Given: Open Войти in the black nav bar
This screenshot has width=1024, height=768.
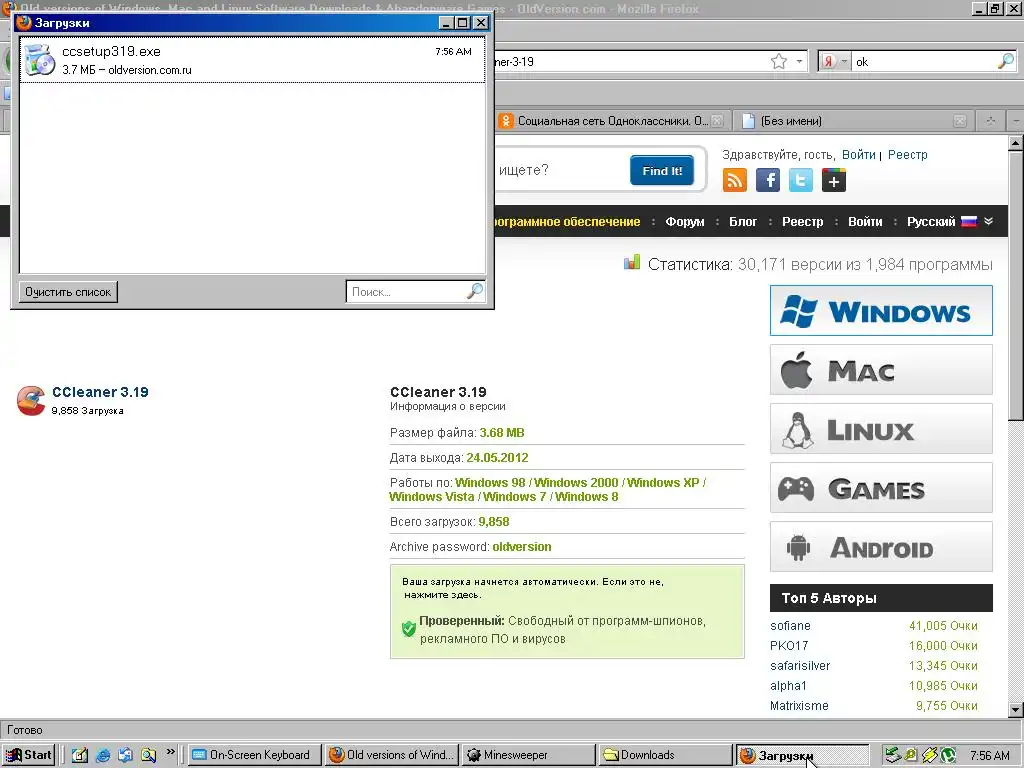Looking at the screenshot, I should point(865,221).
